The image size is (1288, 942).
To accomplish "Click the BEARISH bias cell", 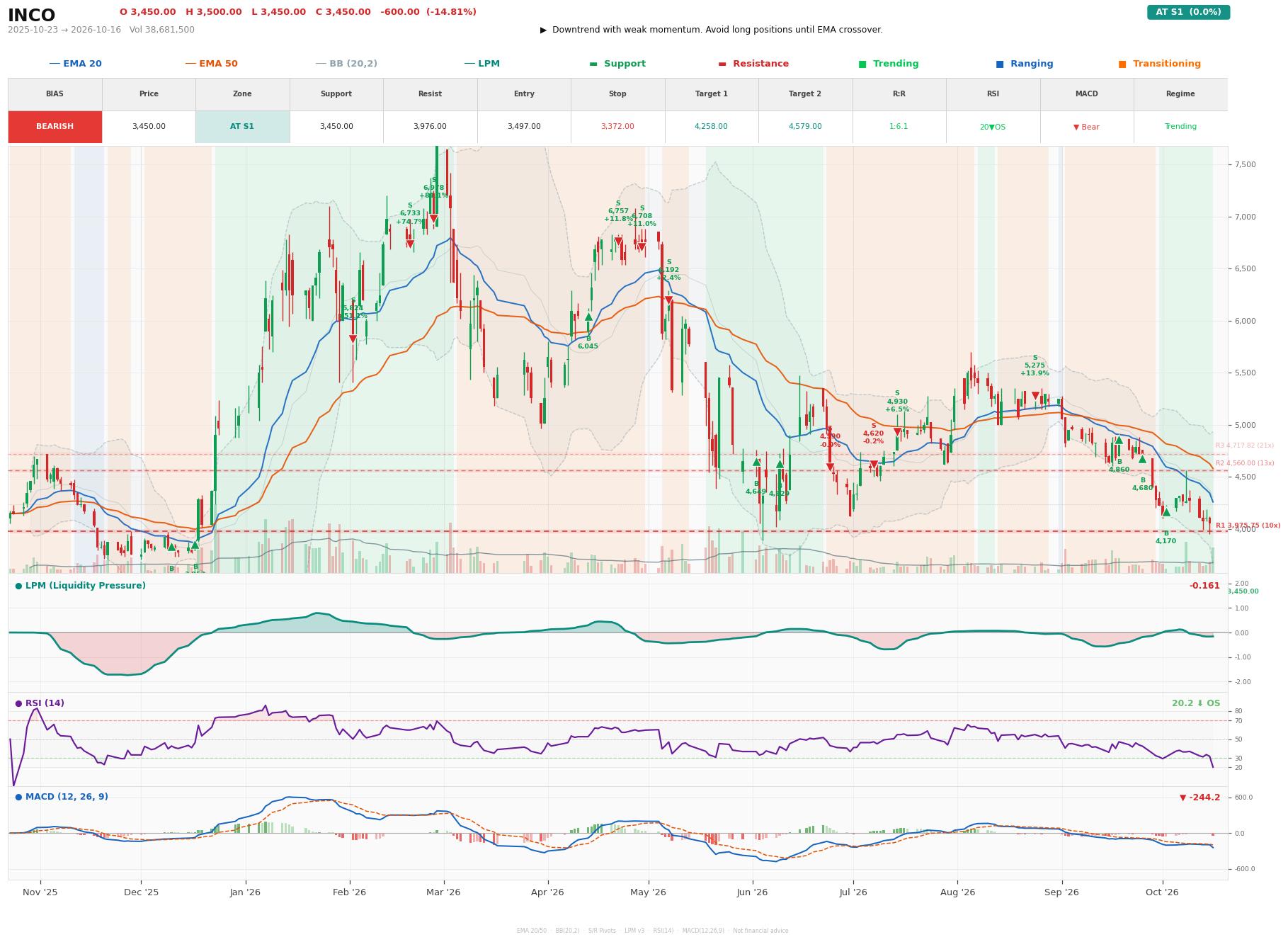I will [55, 127].
